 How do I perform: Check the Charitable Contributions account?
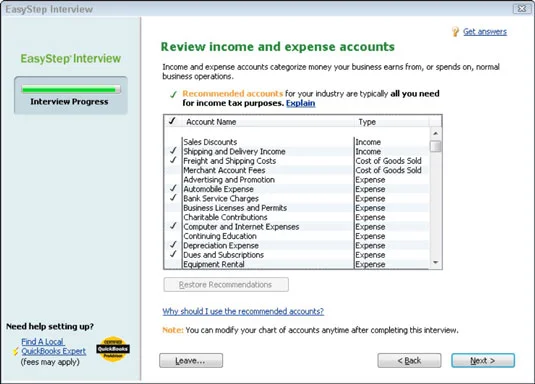coord(173,217)
